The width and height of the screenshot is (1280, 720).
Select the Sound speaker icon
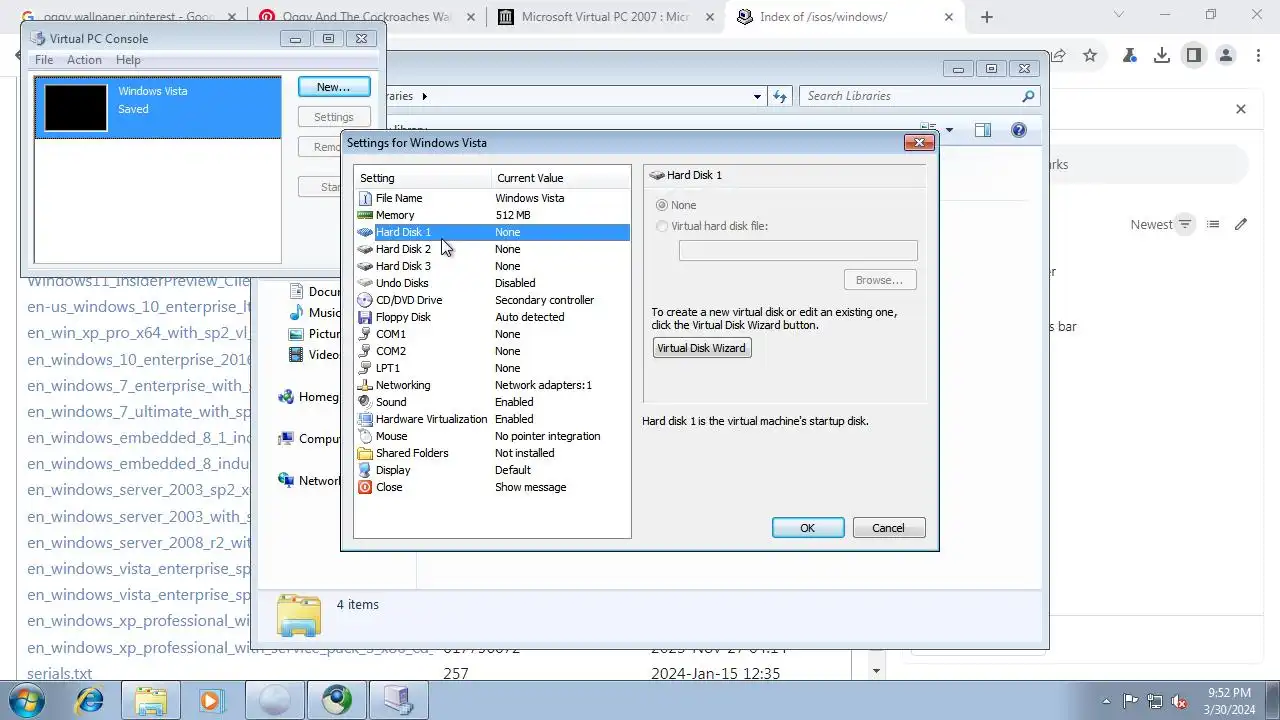(365, 402)
